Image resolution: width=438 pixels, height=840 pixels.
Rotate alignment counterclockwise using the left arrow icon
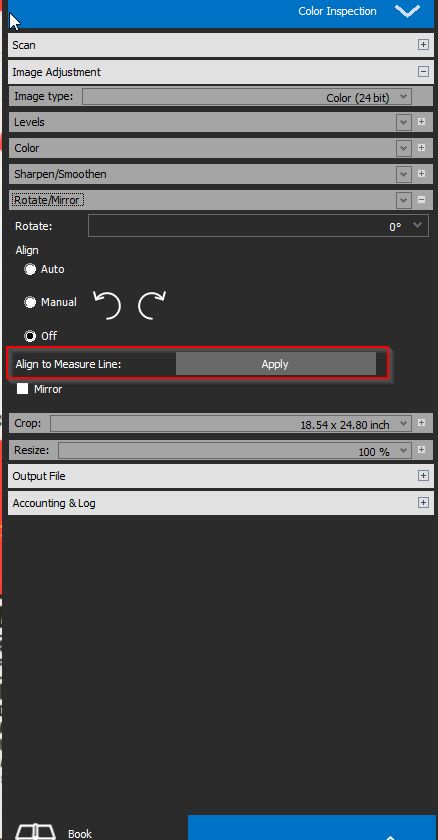click(x=107, y=304)
